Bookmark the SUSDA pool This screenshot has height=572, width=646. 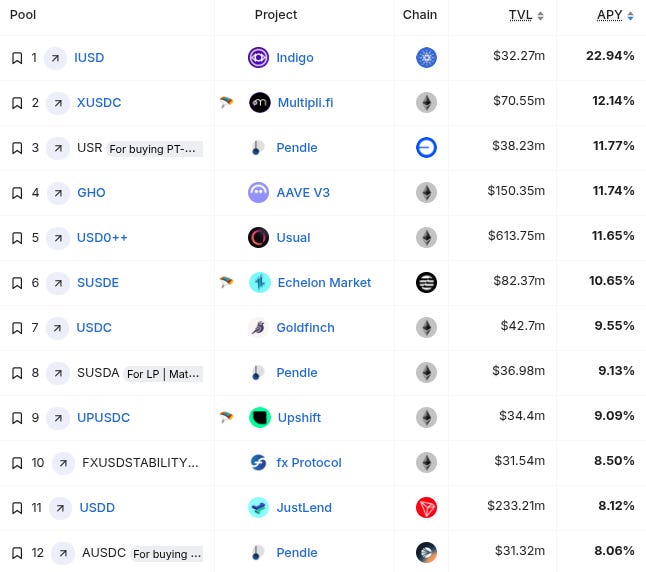coord(17,373)
